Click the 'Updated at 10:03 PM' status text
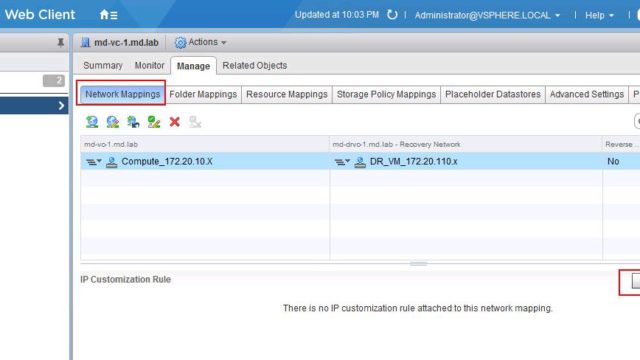Image resolution: width=640 pixels, height=360 pixels. point(337,15)
